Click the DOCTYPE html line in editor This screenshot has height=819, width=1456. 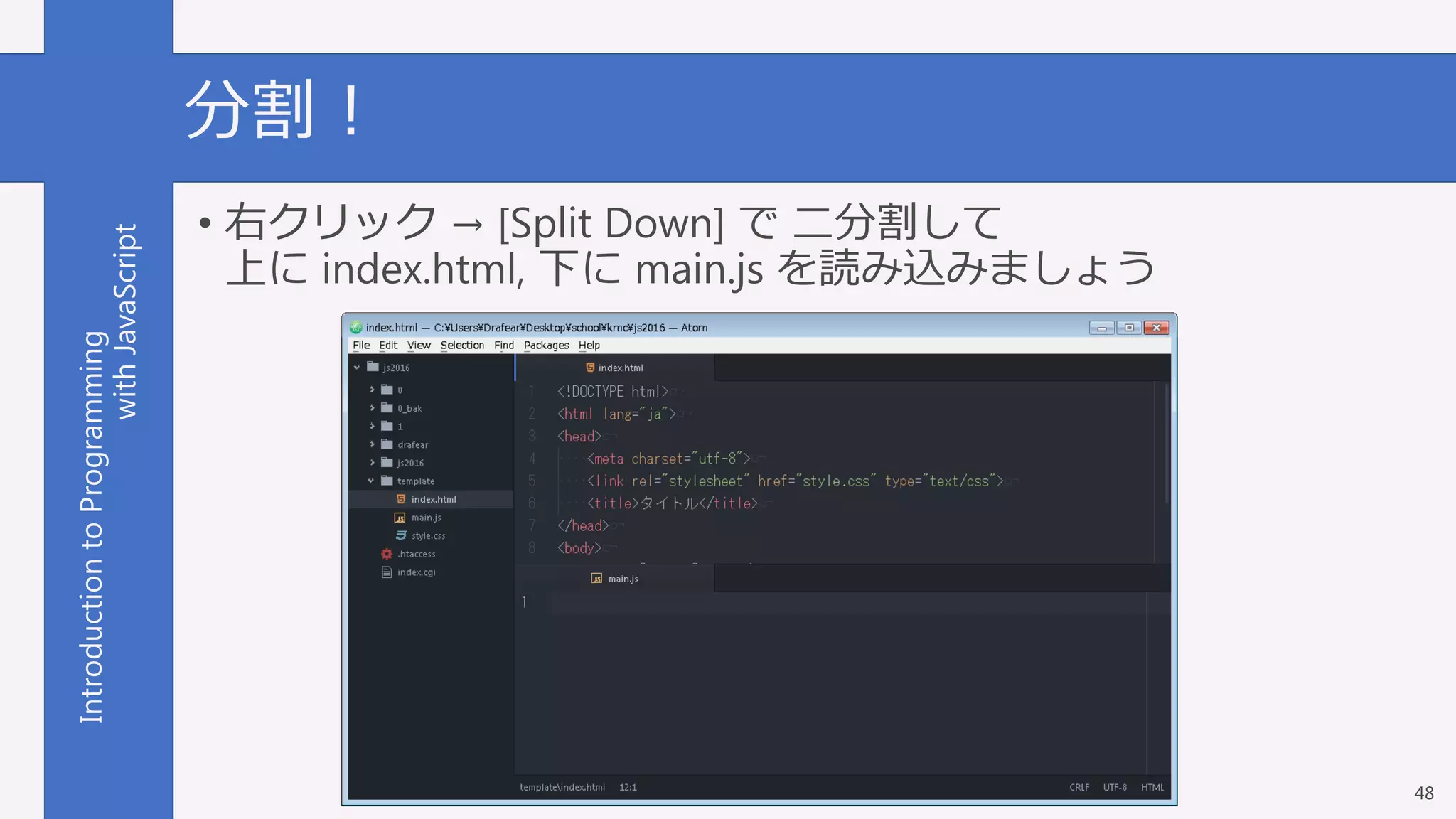pos(613,392)
